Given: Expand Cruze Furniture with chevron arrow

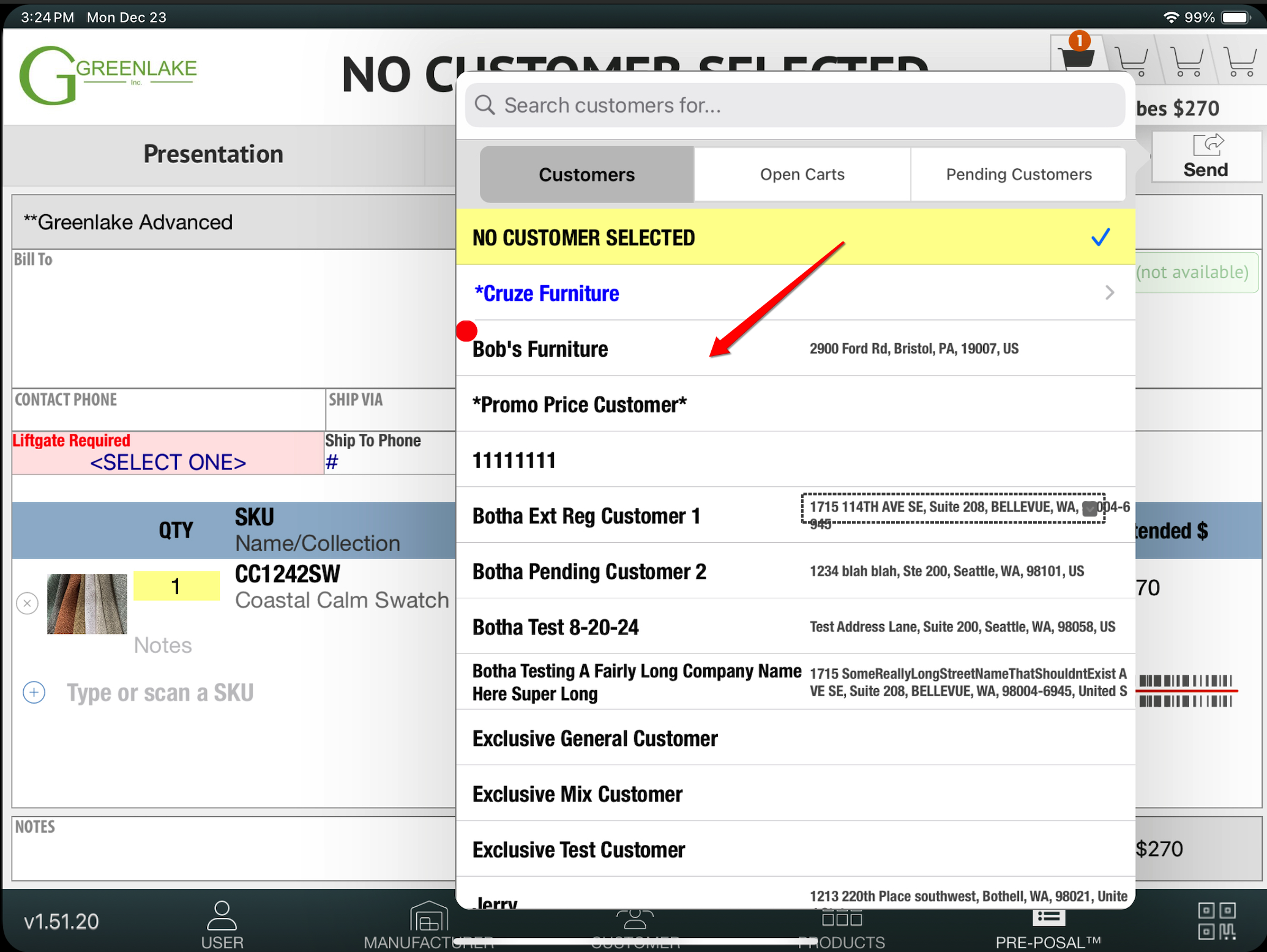Looking at the screenshot, I should 1110,293.
